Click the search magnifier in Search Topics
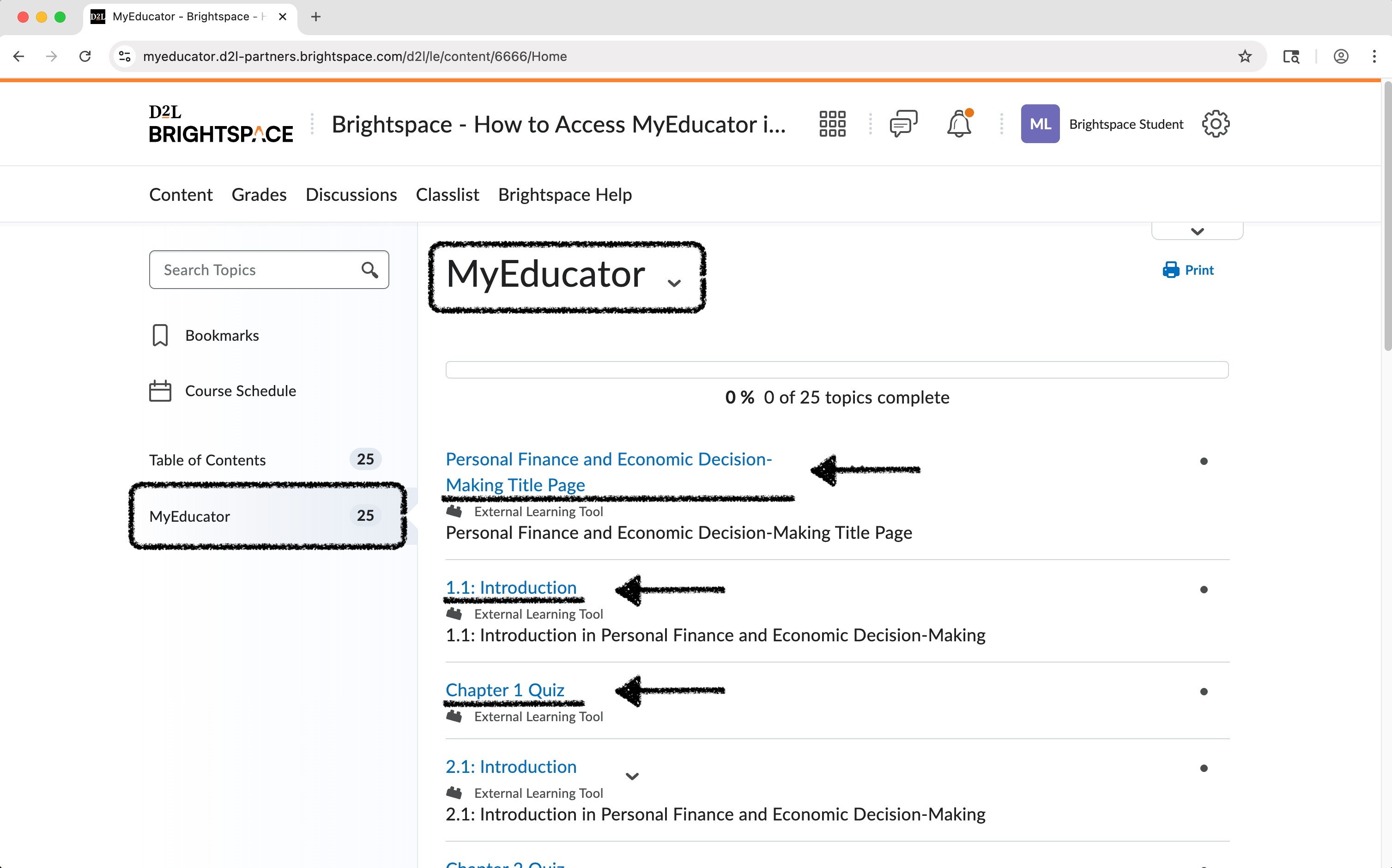 point(369,270)
